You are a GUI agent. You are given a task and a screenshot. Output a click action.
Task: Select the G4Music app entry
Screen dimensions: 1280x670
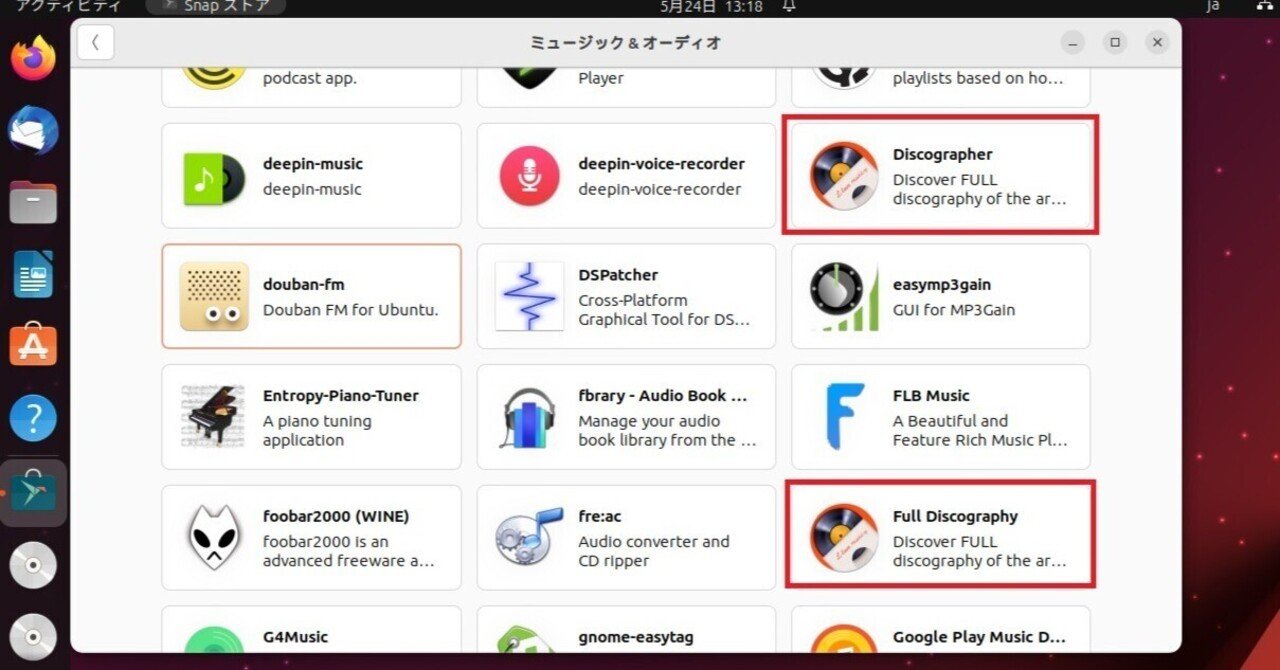pos(310,637)
